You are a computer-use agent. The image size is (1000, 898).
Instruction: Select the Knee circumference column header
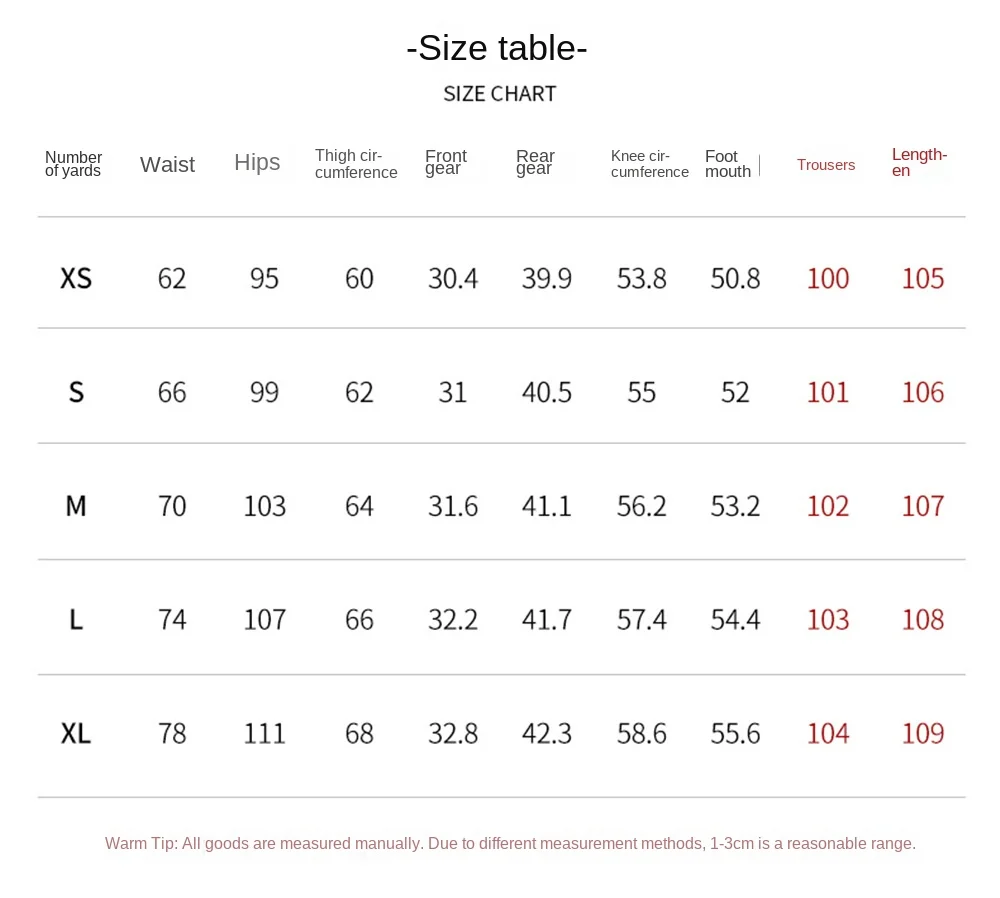click(x=649, y=164)
